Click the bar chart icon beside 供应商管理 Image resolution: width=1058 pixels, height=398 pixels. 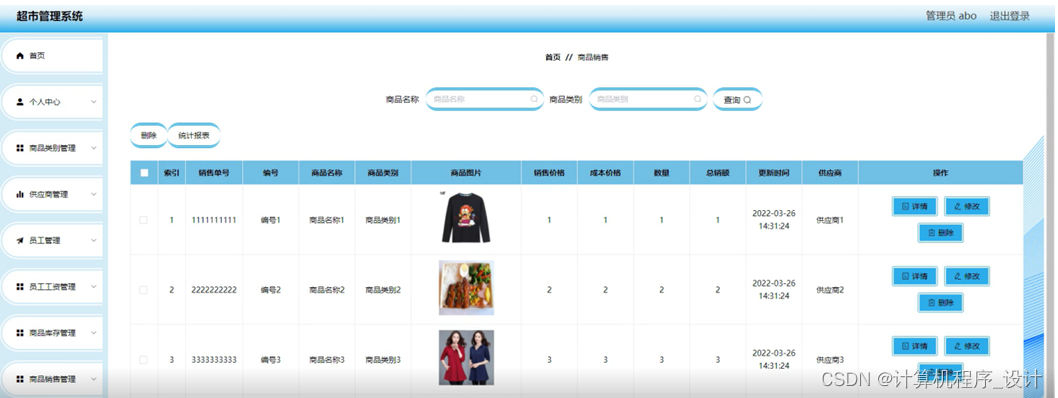coord(20,194)
